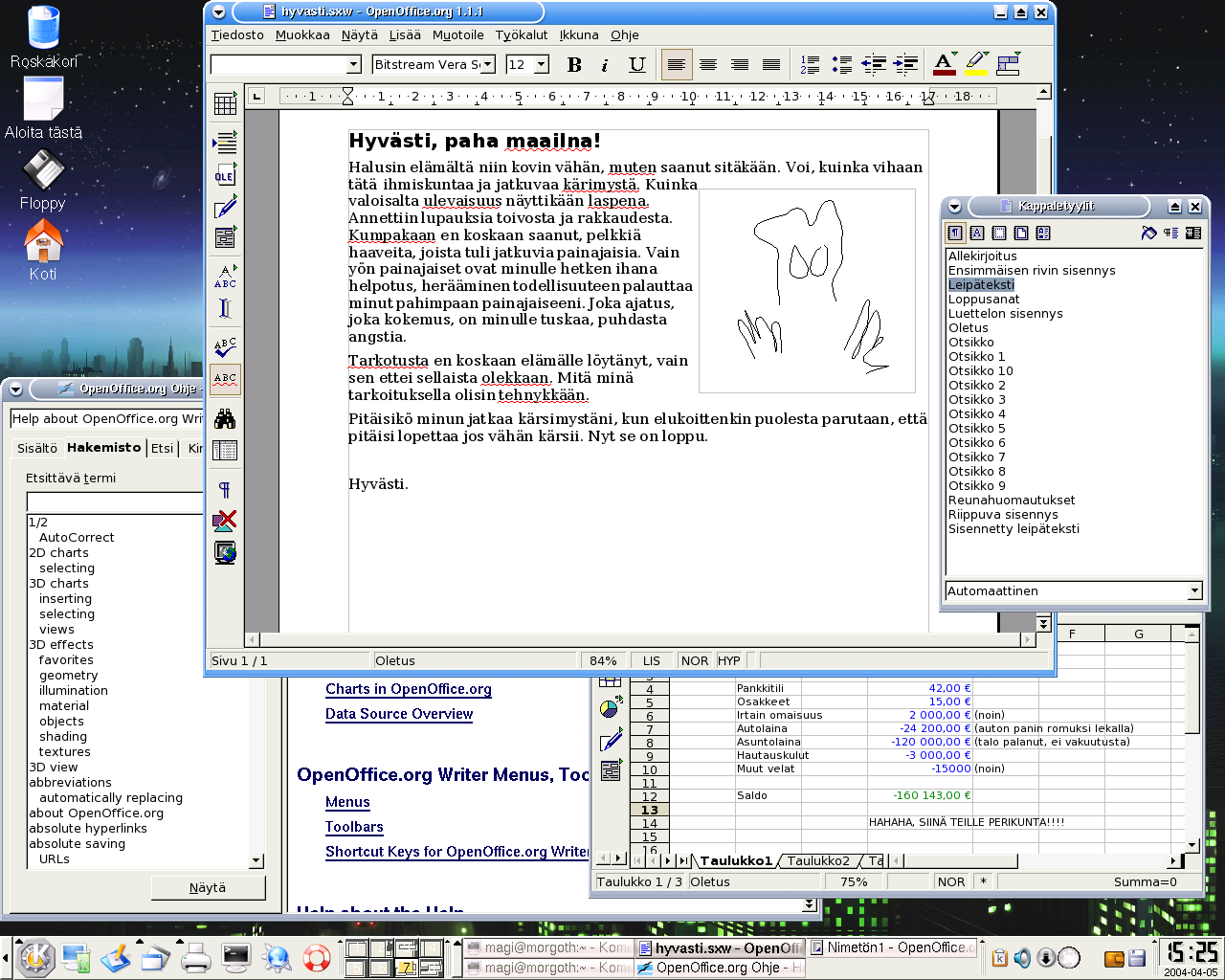Click the 84% zoom field in status bar

tap(603, 660)
